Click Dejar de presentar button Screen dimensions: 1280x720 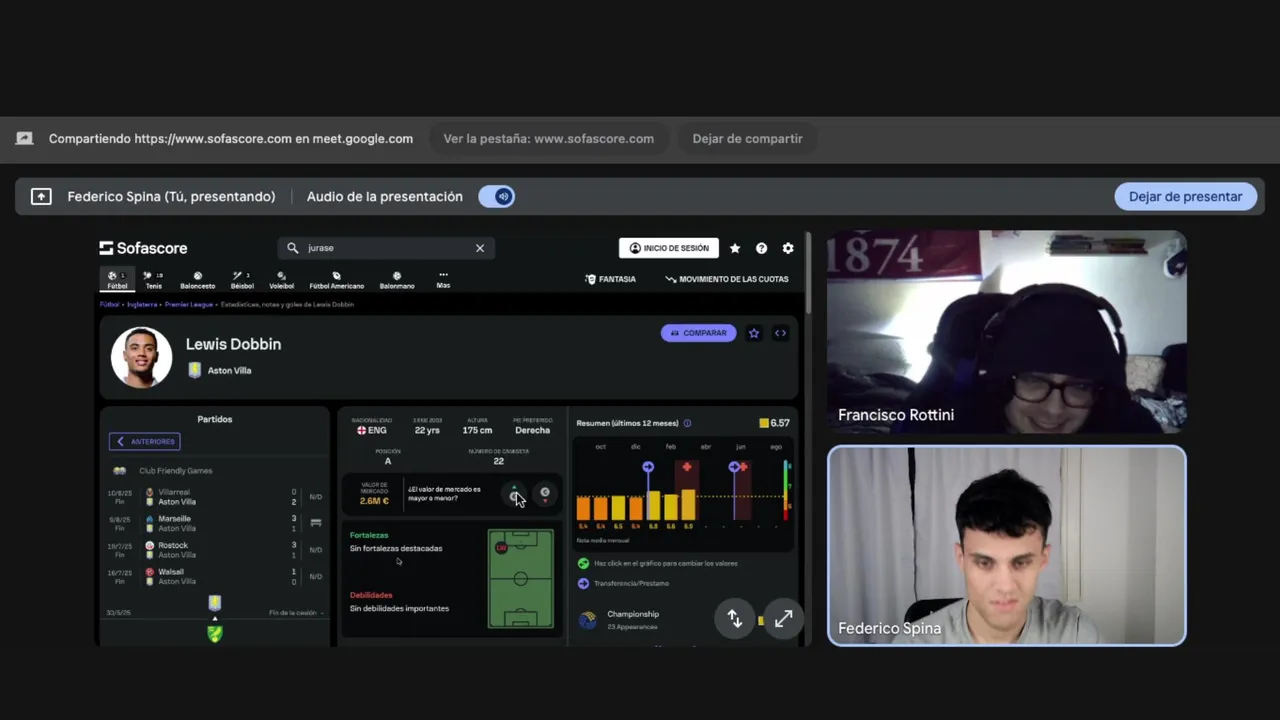[1185, 197]
